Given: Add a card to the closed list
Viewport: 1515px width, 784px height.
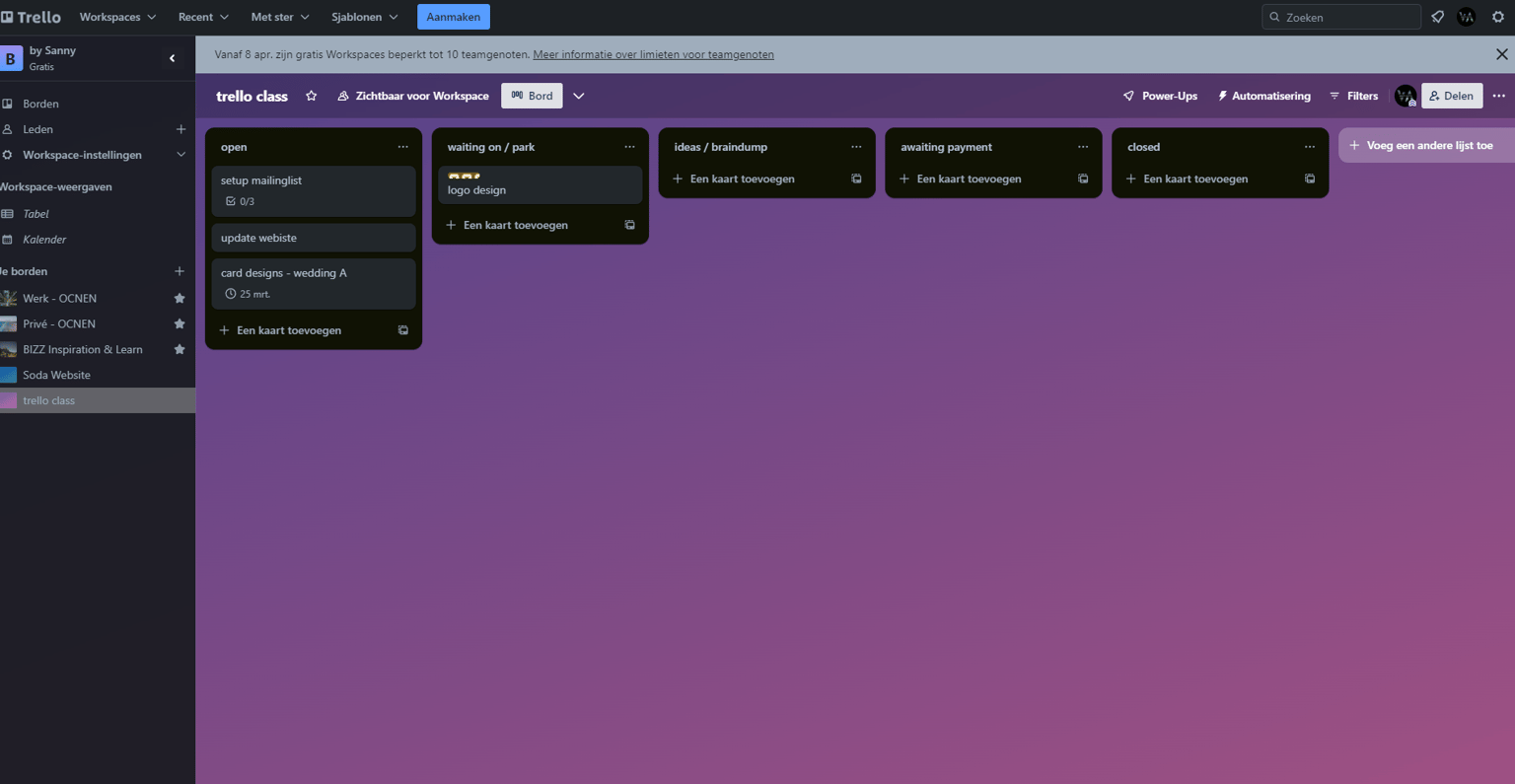Looking at the screenshot, I should [x=1209, y=178].
